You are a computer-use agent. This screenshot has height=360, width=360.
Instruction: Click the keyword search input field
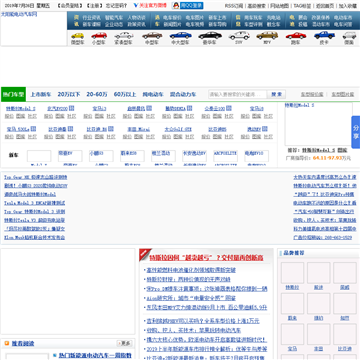[238, 94]
